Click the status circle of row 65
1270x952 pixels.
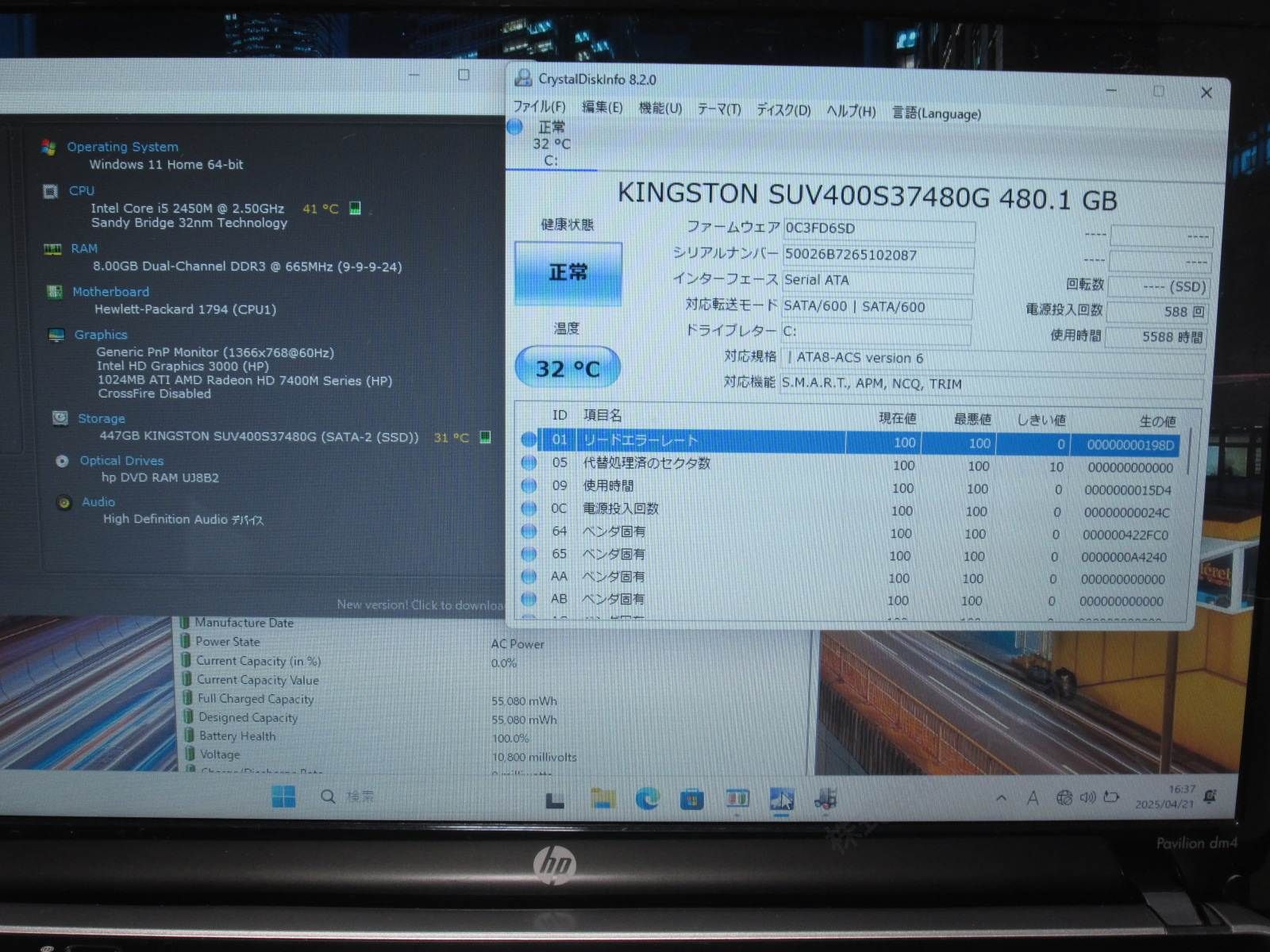529,554
